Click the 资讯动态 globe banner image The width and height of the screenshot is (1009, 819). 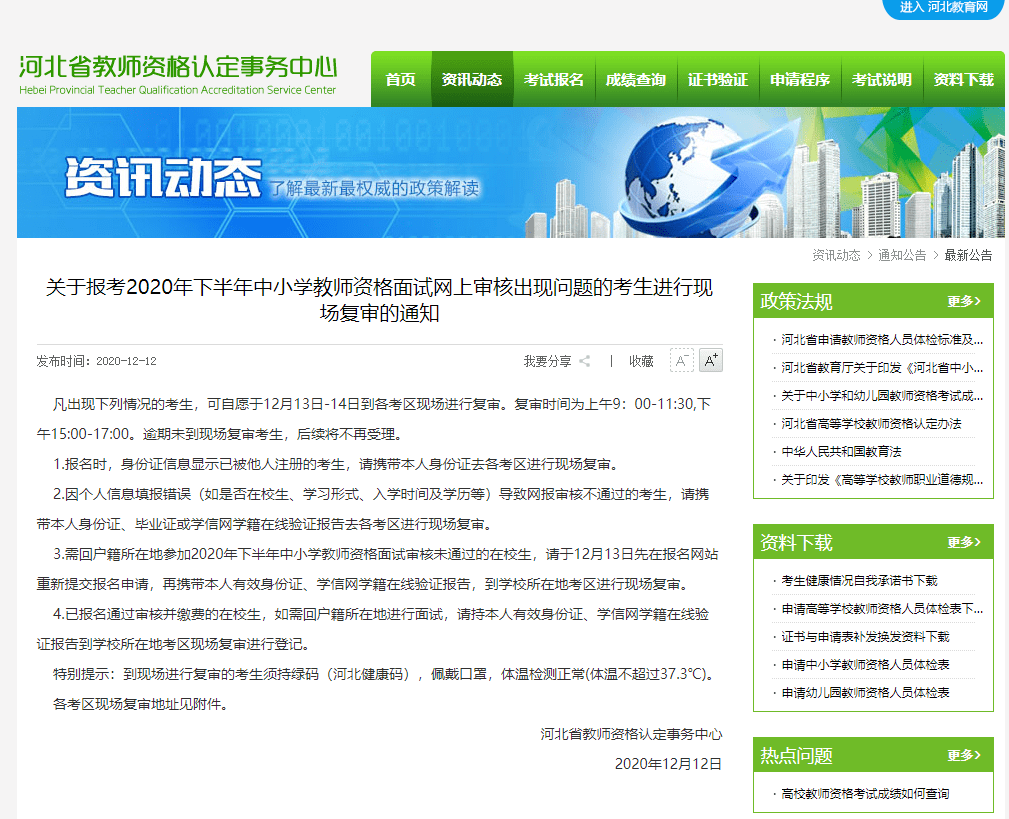(511, 172)
